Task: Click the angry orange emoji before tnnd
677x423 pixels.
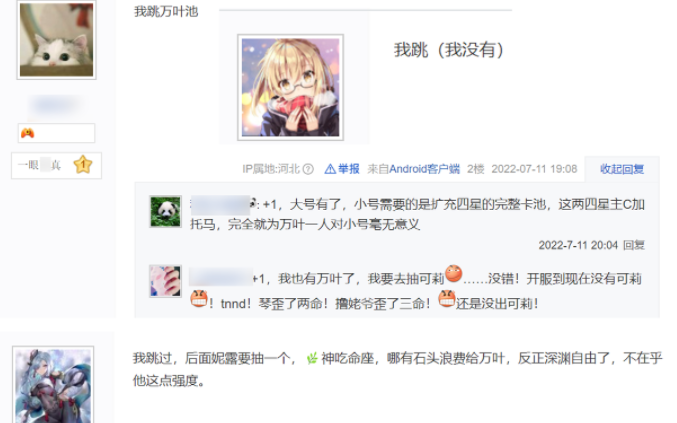Action: [199, 298]
